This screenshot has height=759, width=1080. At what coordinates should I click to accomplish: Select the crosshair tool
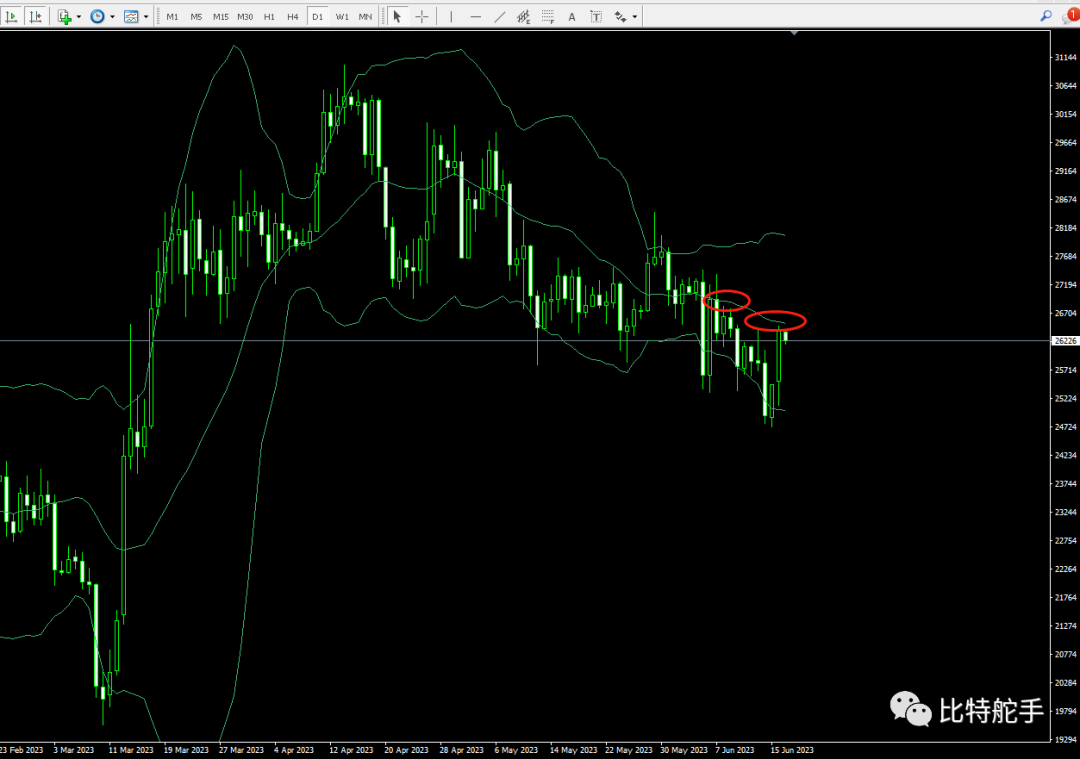point(422,17)
